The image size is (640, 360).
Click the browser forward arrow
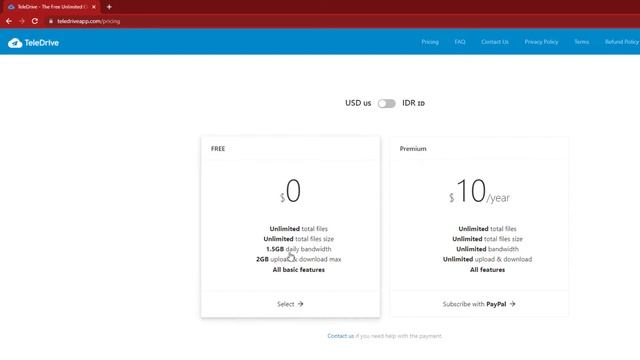[22, 21]
